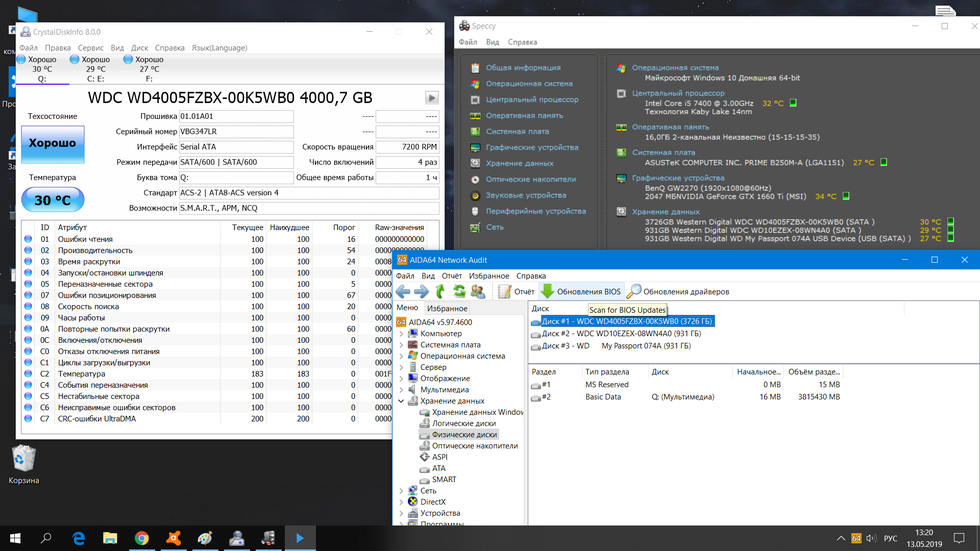Screen dimensions: 980x551
Task: Select disk Q: tab with 30 °C
Action: point(42,69)
